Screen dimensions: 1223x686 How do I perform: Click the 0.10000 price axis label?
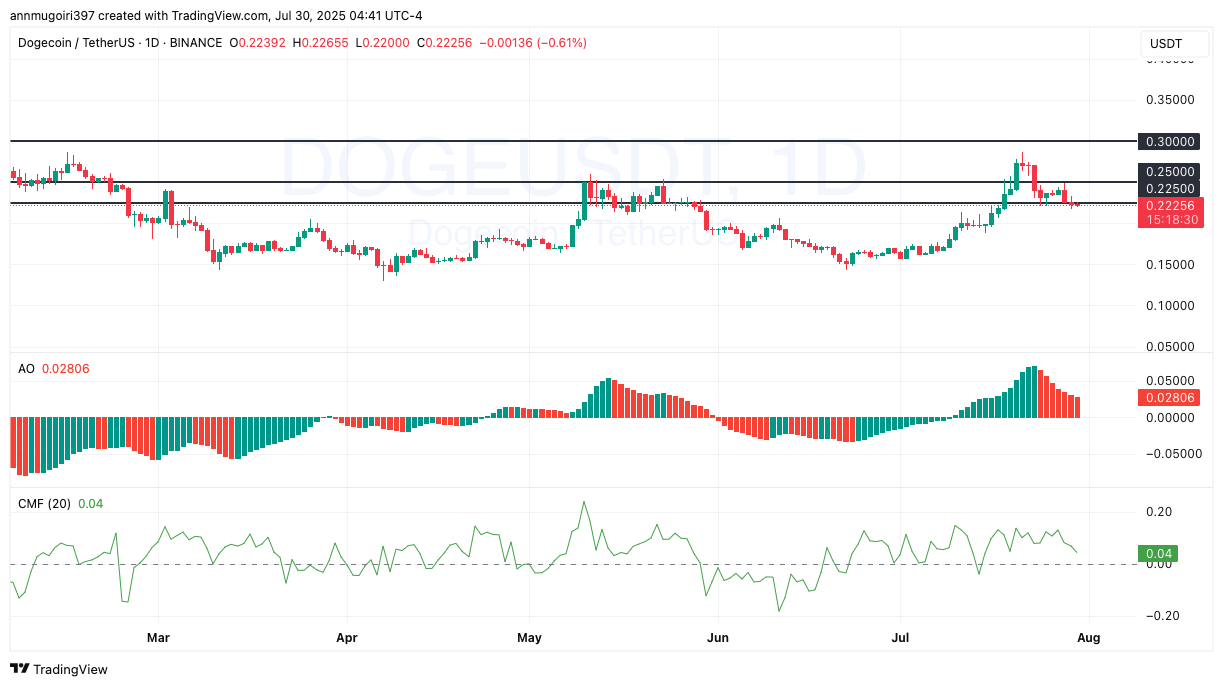(1169, 306)
